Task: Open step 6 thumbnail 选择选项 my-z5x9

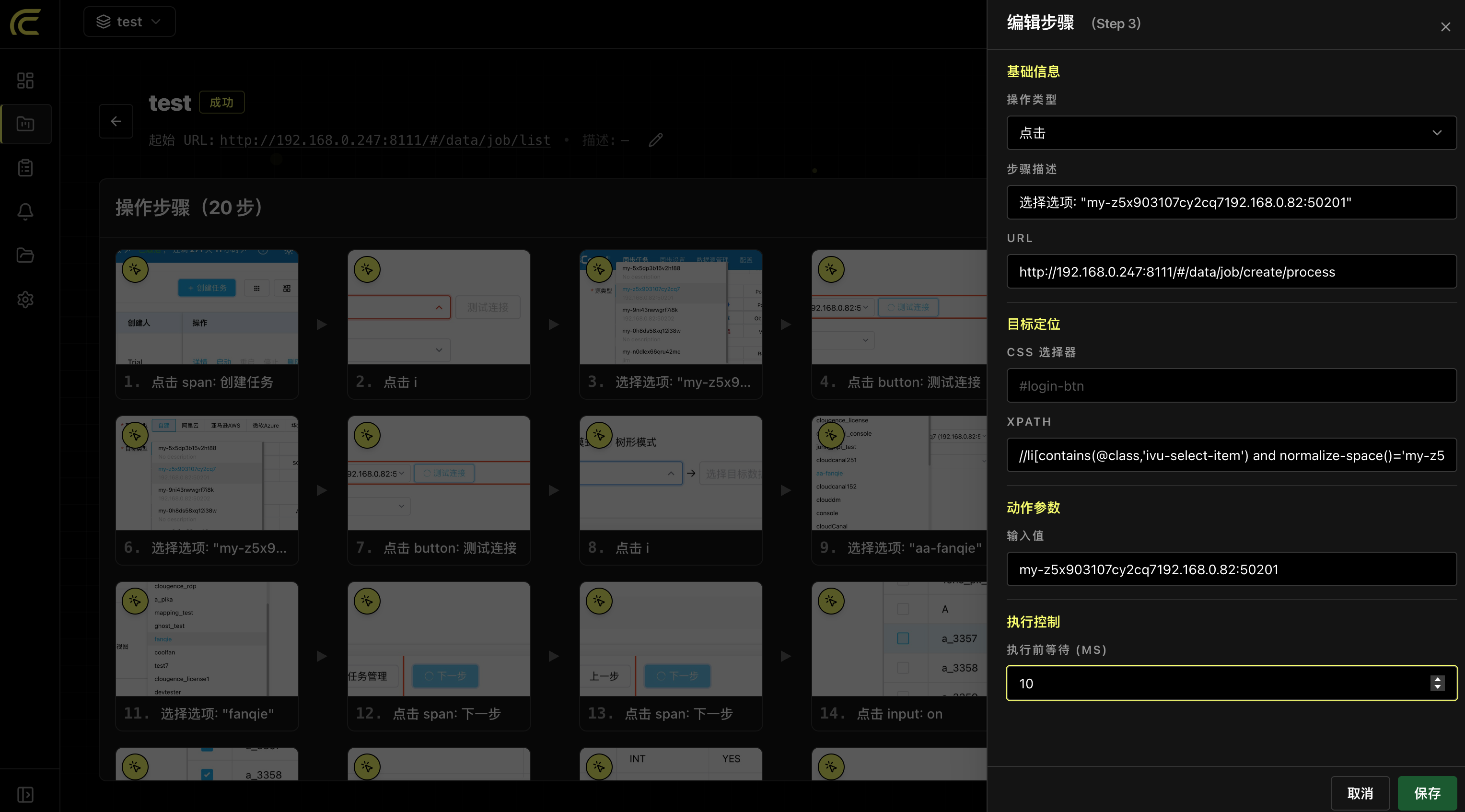Action: 207,473
